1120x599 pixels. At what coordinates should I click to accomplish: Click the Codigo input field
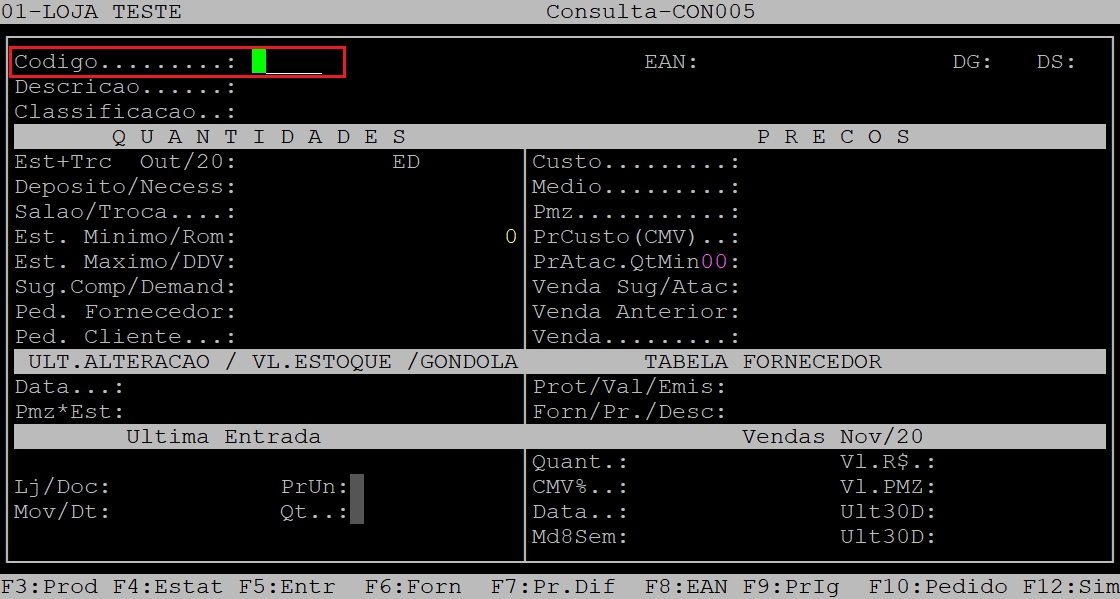(287, 62)
